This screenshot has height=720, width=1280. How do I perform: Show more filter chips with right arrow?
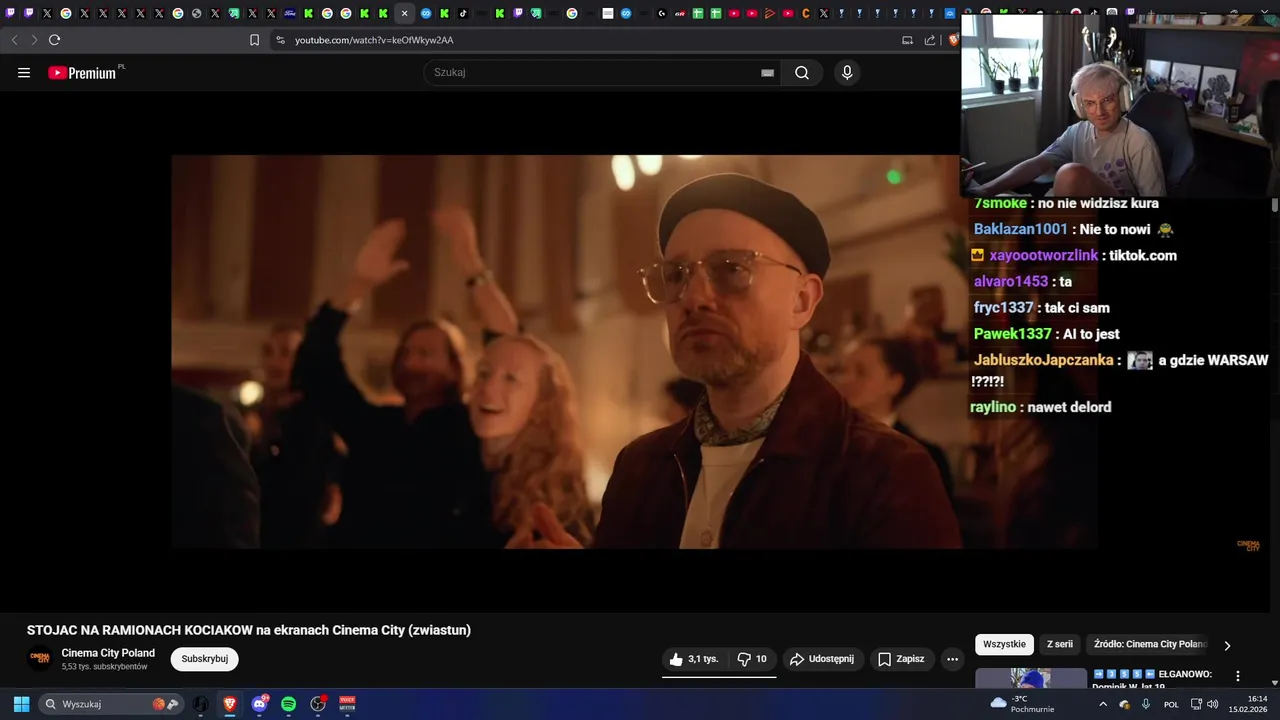point(1227,645)
